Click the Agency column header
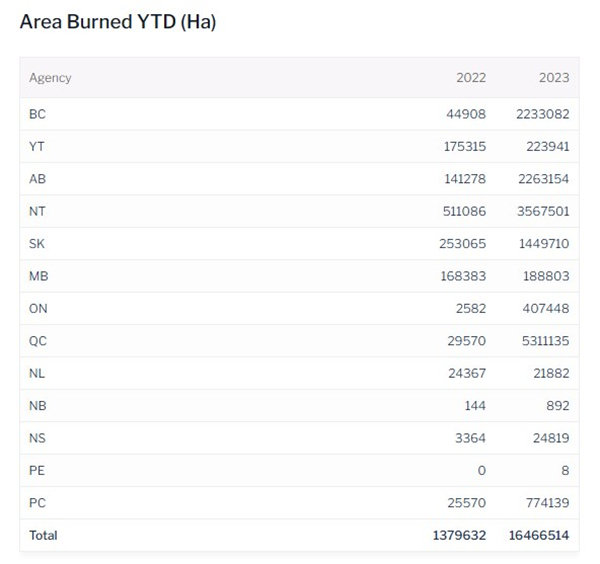This screenshot has height=564, width=600. pyautogui.click(x=50, y=78)
